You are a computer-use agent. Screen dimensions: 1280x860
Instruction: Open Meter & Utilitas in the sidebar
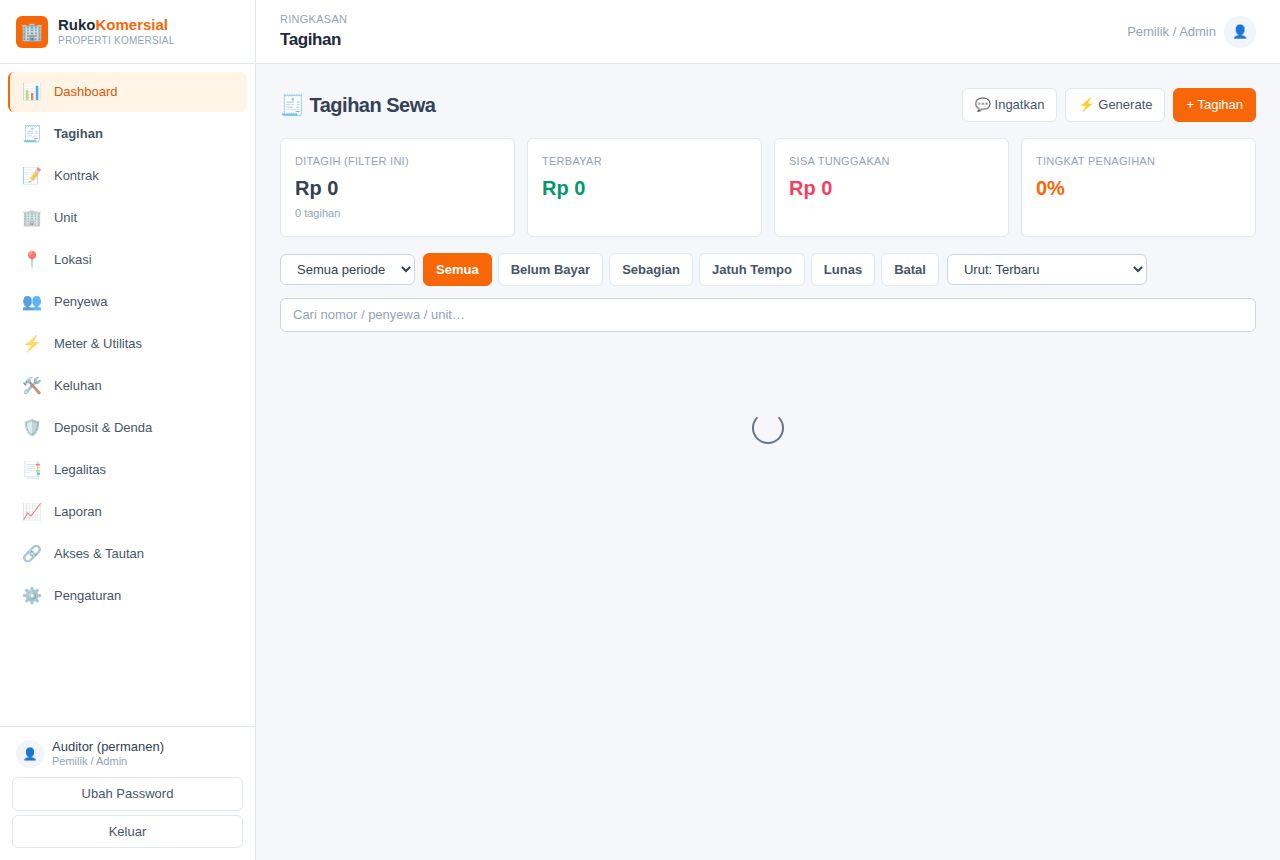click(x=127, y=344)
